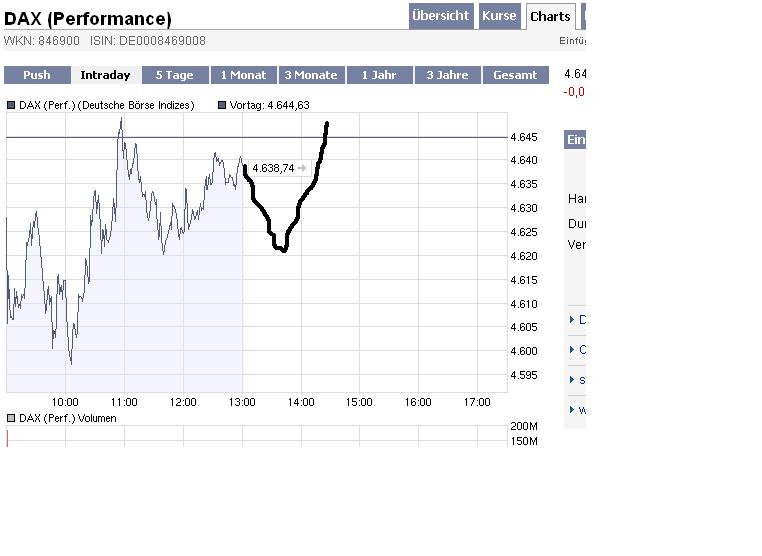Switch chart to 1 Monat
Image resolution: width=762 pixels, height=556 pixels.
243,75
